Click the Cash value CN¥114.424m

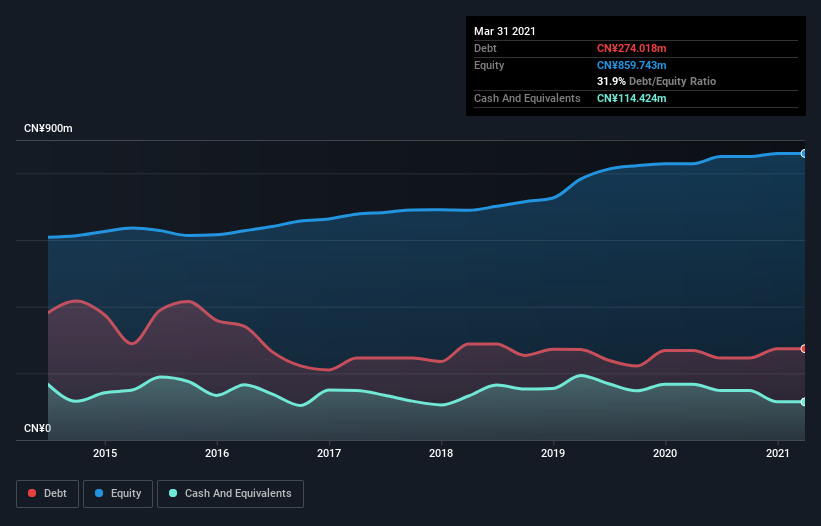pos(631,98)
